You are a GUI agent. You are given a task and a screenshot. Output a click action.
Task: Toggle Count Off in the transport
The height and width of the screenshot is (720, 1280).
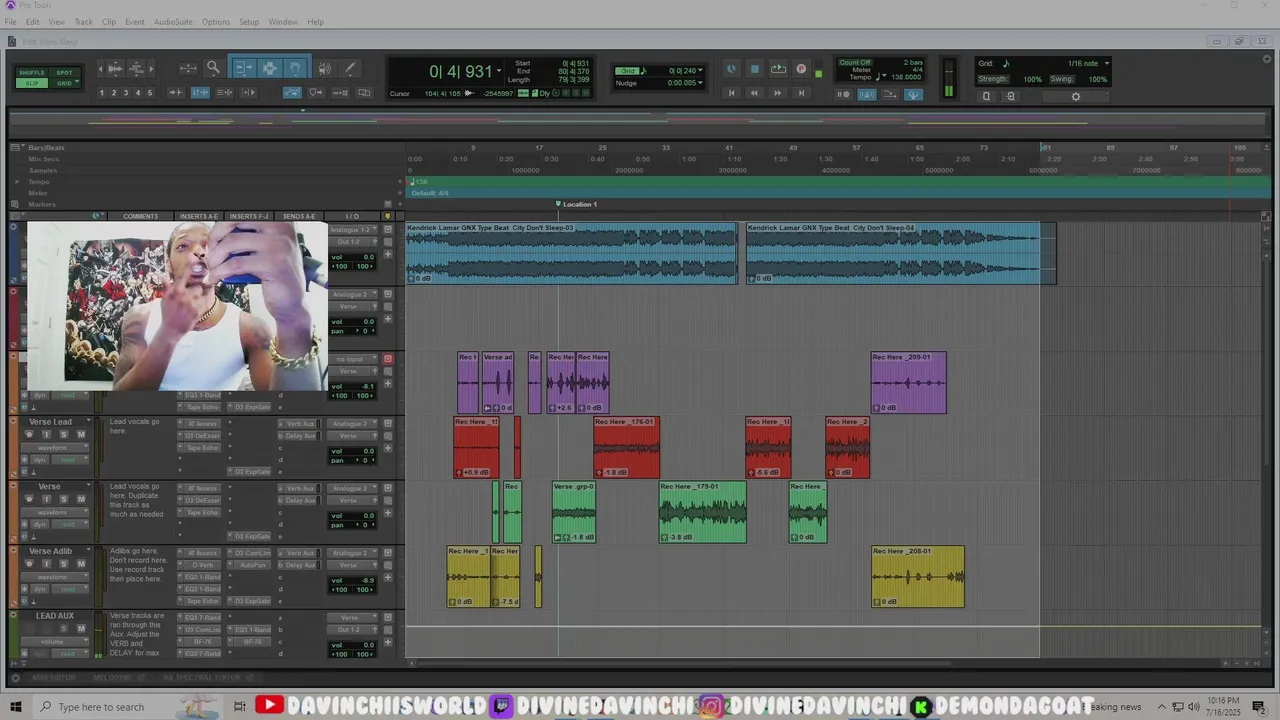click(855, 63)
